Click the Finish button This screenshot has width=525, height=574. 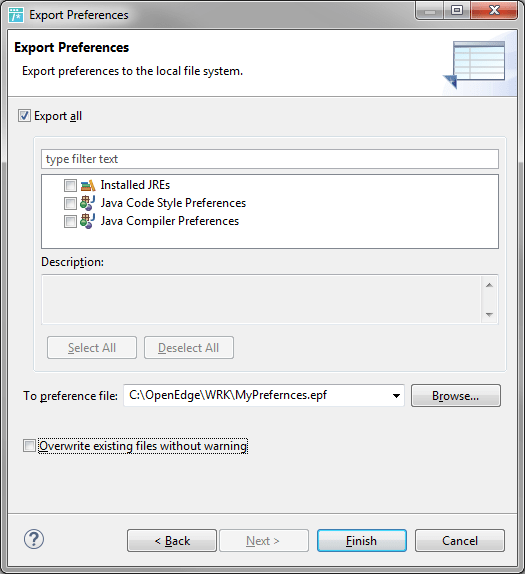(x=362, y=541)
